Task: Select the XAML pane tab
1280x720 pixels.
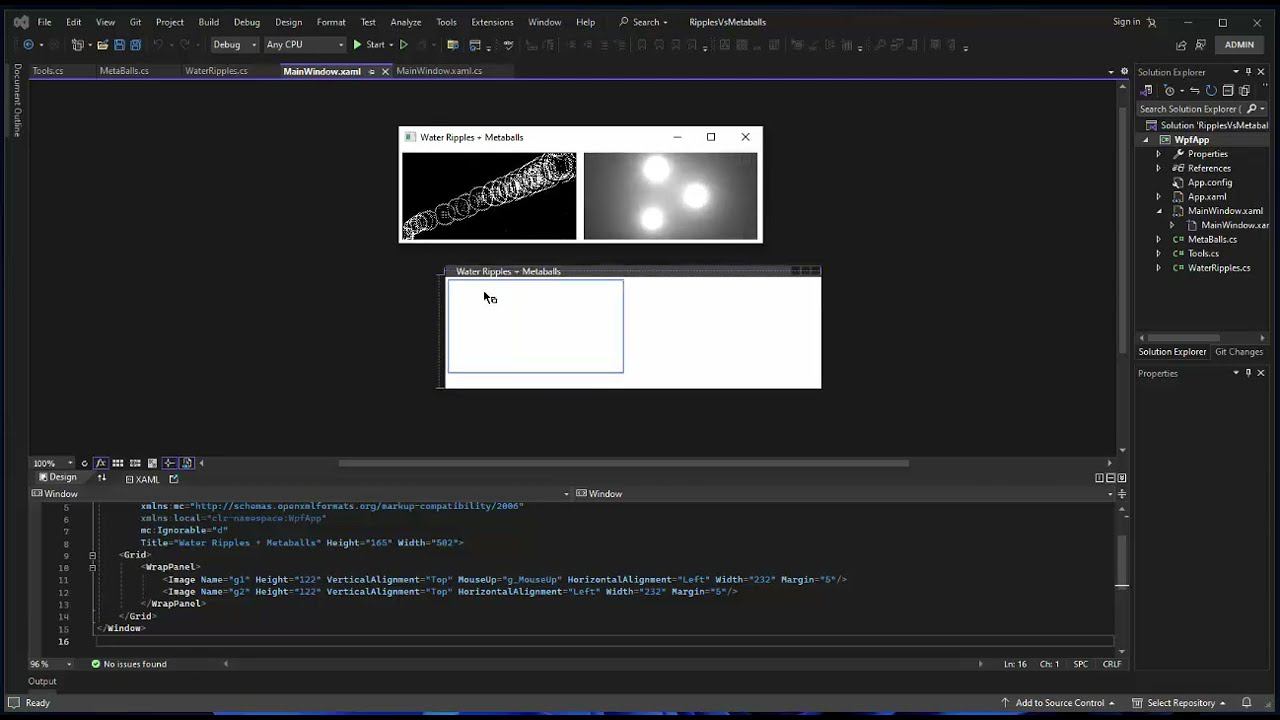Action: tap(142, 479)
